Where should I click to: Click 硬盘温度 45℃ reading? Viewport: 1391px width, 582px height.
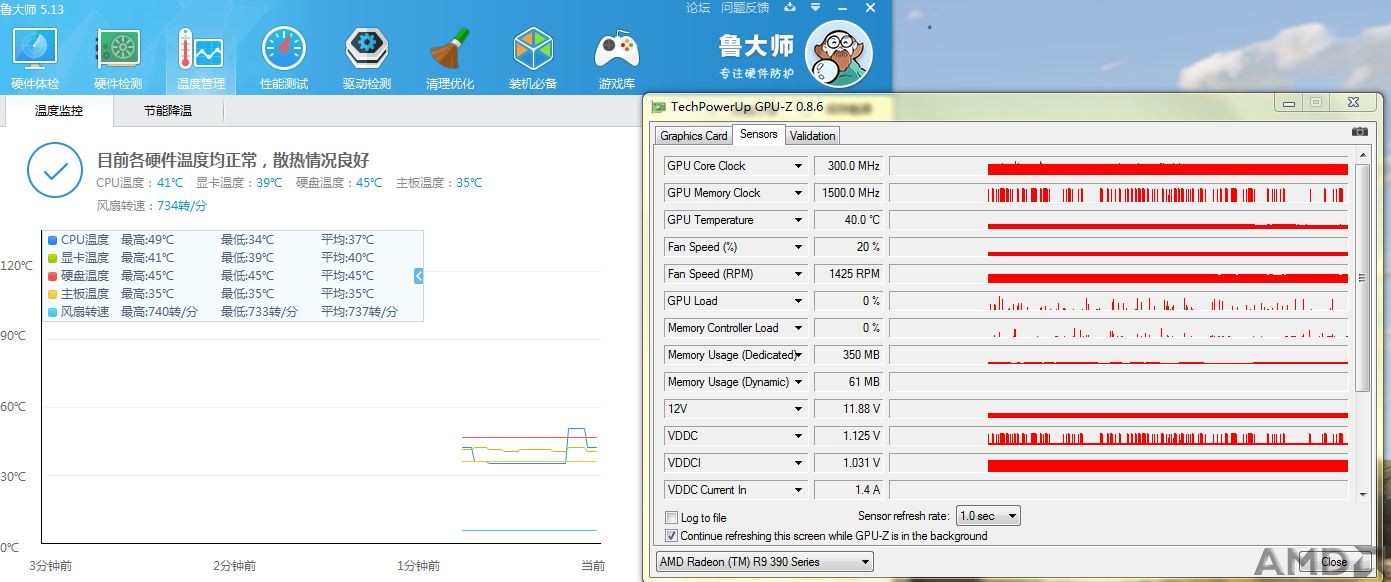click(x=339, y=183)
